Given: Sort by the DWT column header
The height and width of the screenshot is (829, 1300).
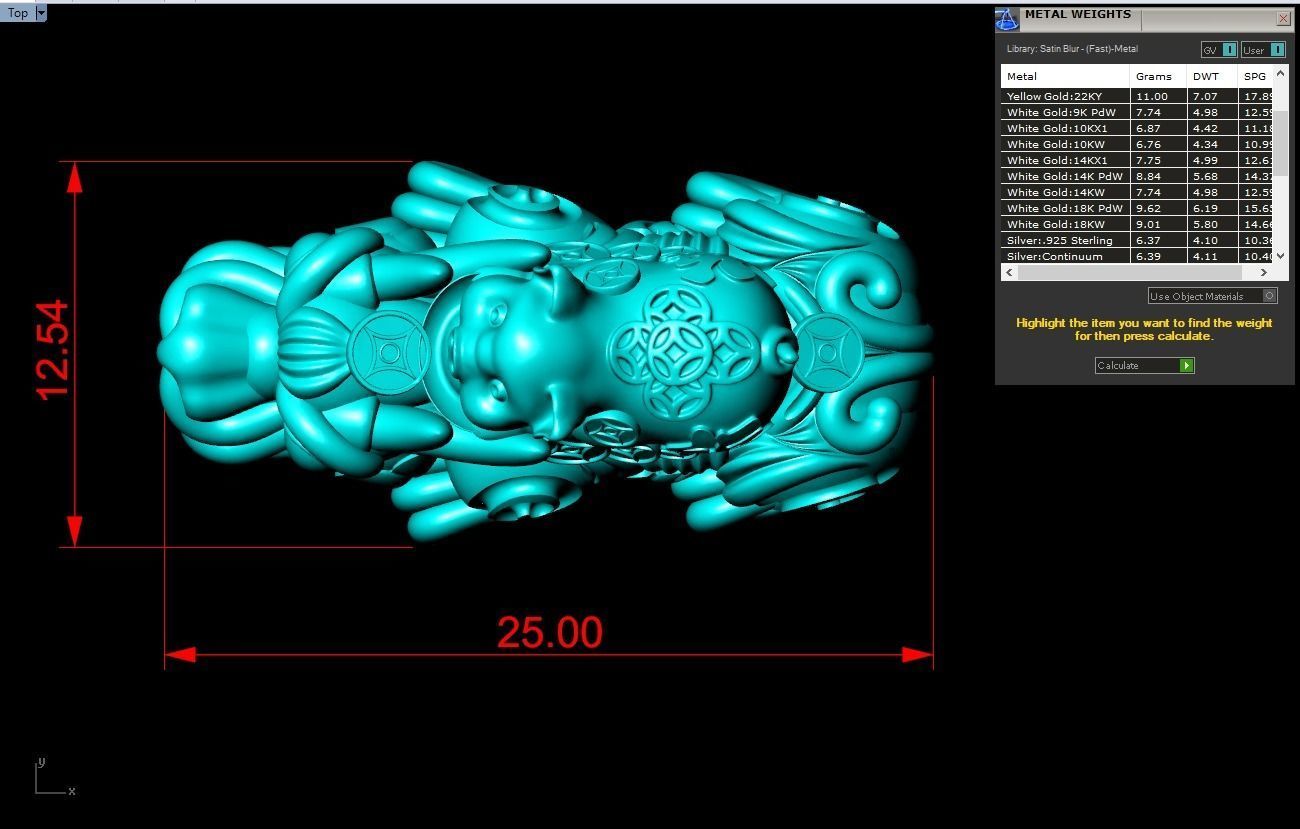Looking at the screenshot, I should coord(1212,76).
